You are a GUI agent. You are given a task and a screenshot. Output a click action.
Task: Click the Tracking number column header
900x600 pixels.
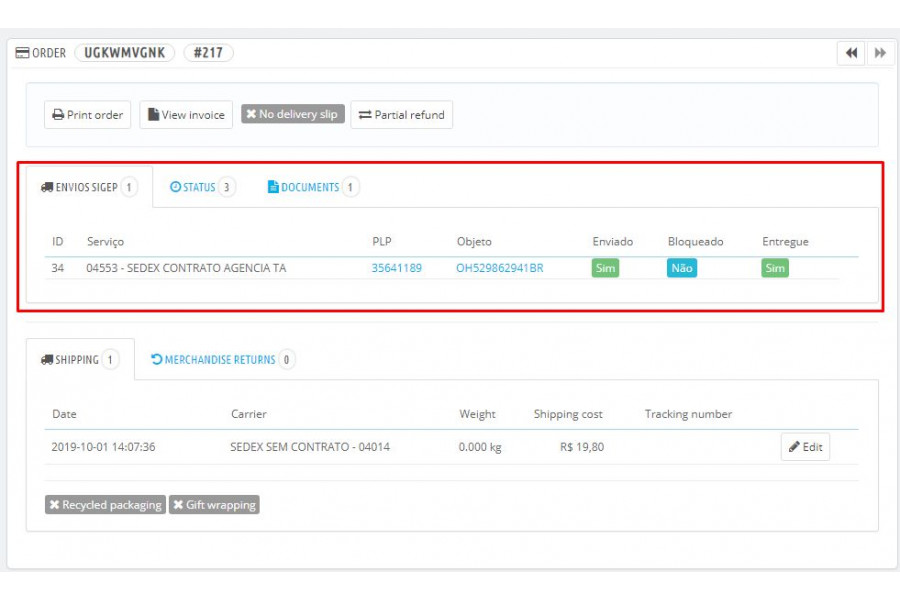pos(688,414)
